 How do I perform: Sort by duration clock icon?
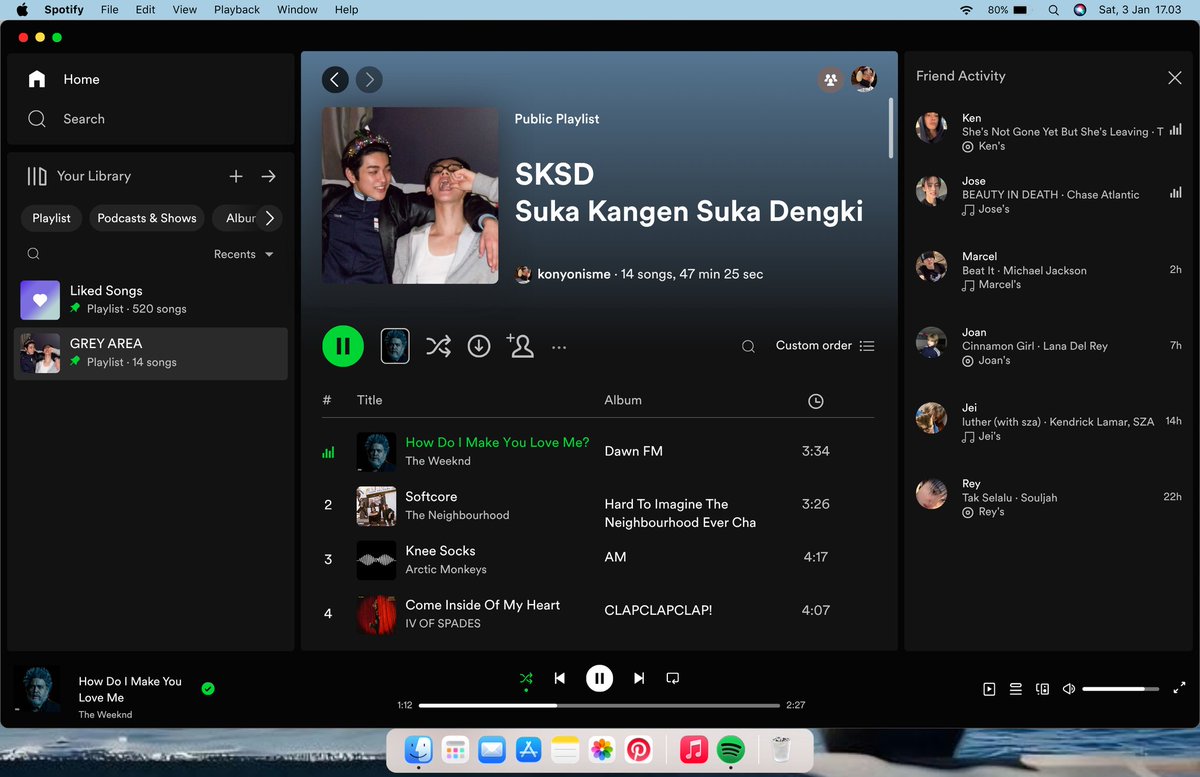click(816, 401)
